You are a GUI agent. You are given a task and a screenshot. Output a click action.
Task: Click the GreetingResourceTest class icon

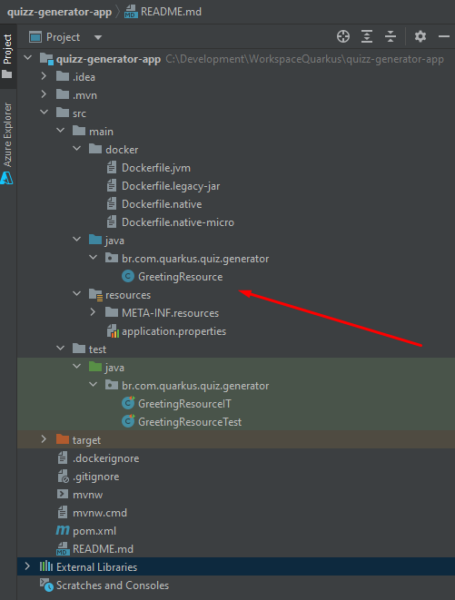(x=128, y=421)
